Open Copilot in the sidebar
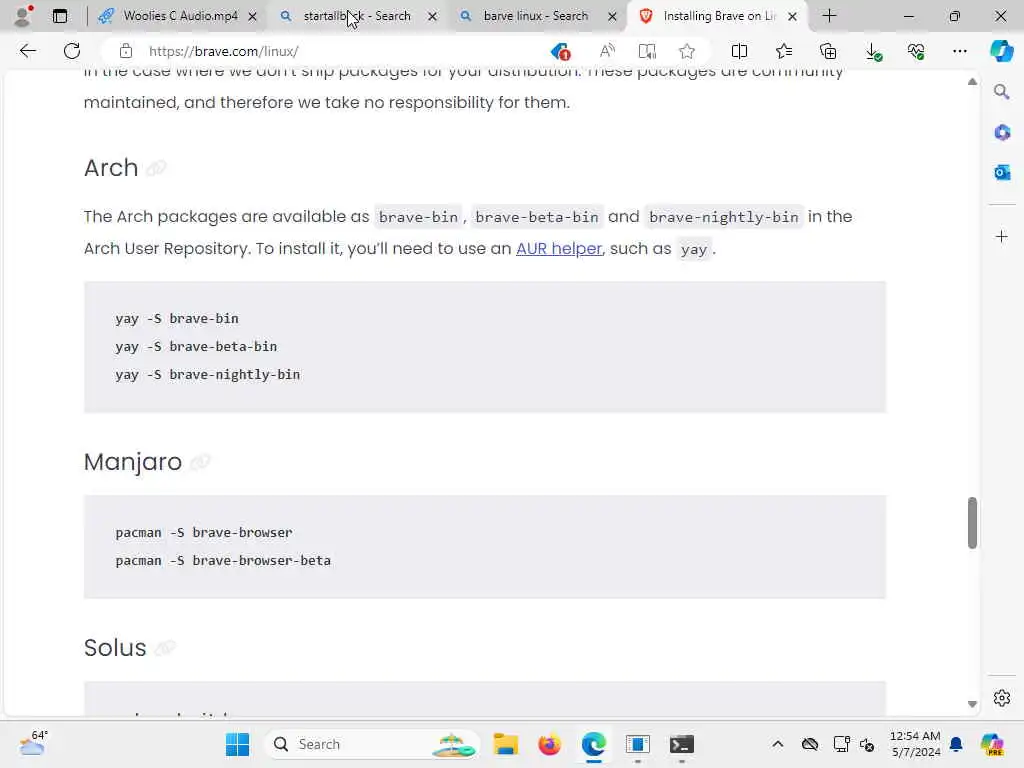 point(1001,51)
